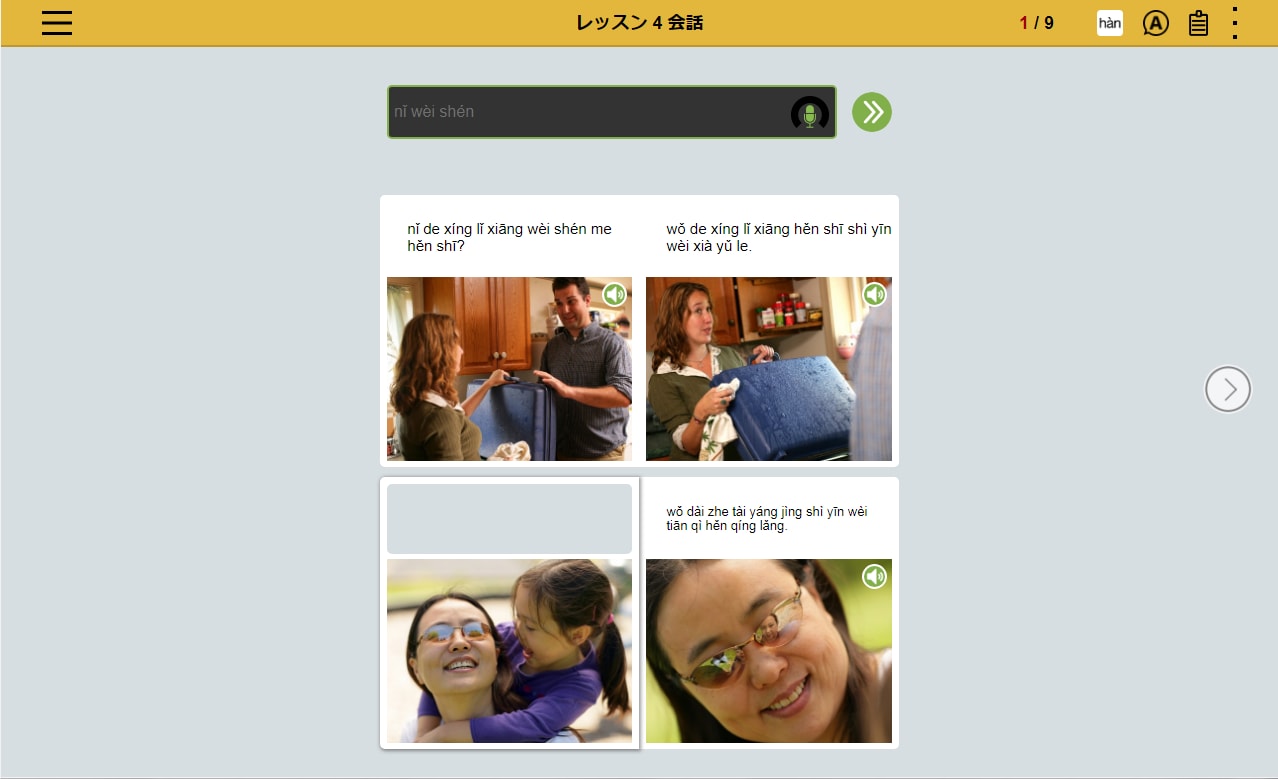Click the circled A speech settings icon

(1155, 23)
